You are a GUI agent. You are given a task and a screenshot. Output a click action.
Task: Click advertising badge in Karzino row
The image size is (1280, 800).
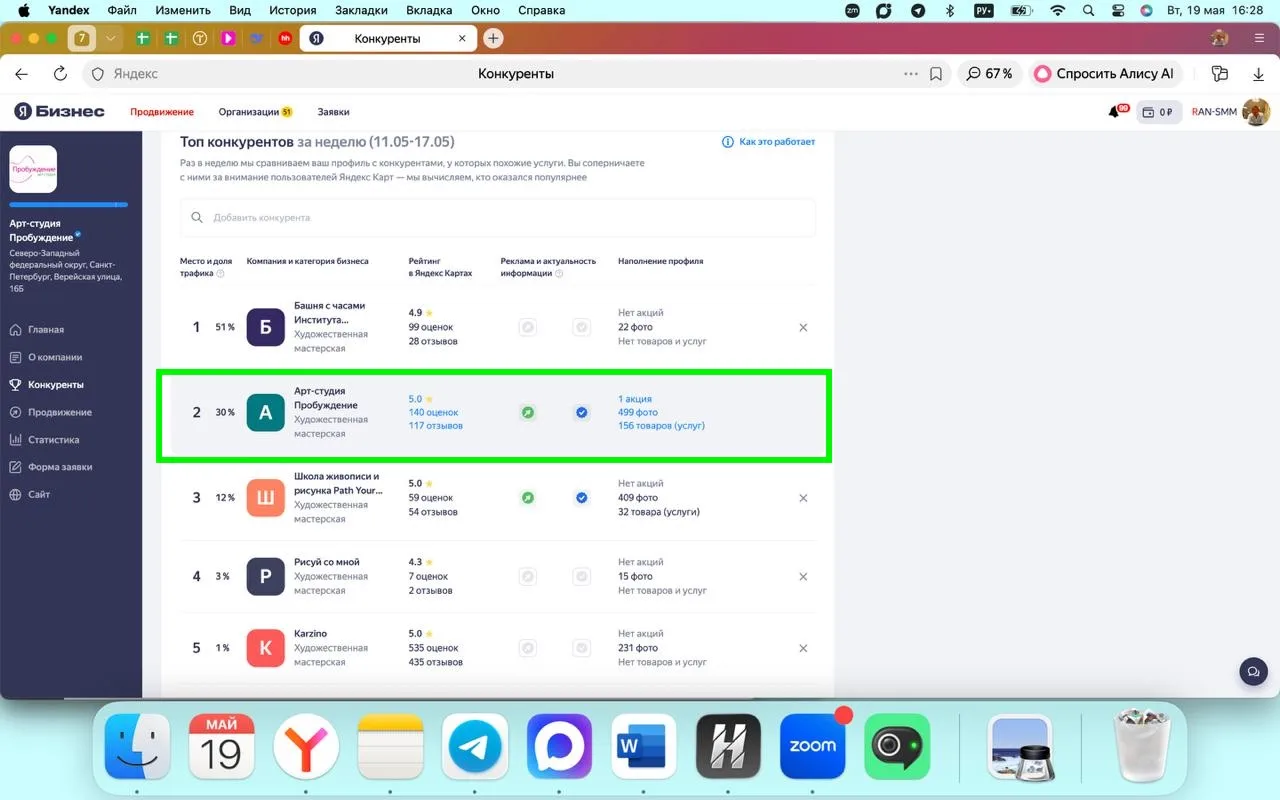coord(527,648)
